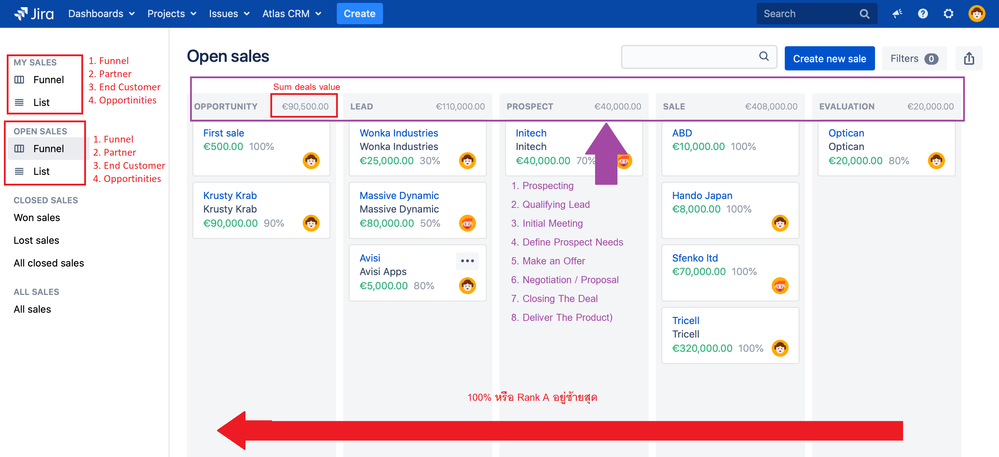This screenshot has height=457, width=999.
Task: Open the Tricell deal link
Action: coord(686,321)
